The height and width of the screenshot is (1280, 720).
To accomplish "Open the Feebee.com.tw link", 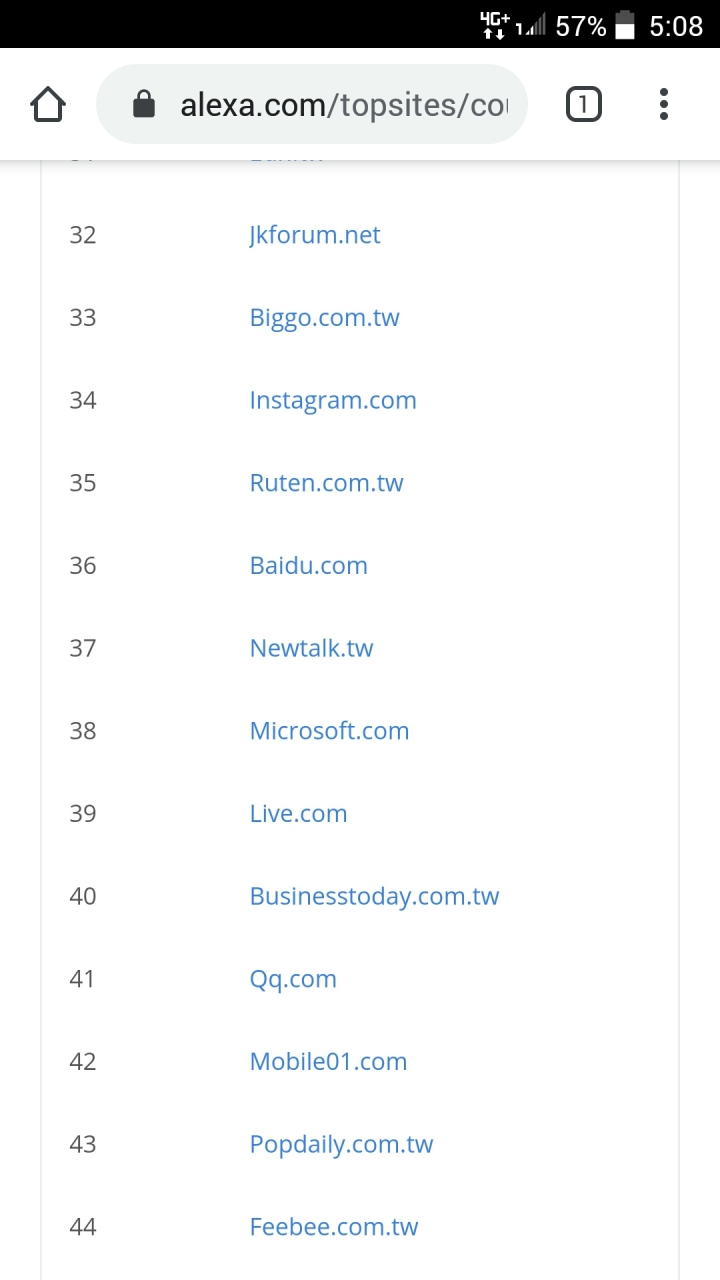I will click(334, 1227).
